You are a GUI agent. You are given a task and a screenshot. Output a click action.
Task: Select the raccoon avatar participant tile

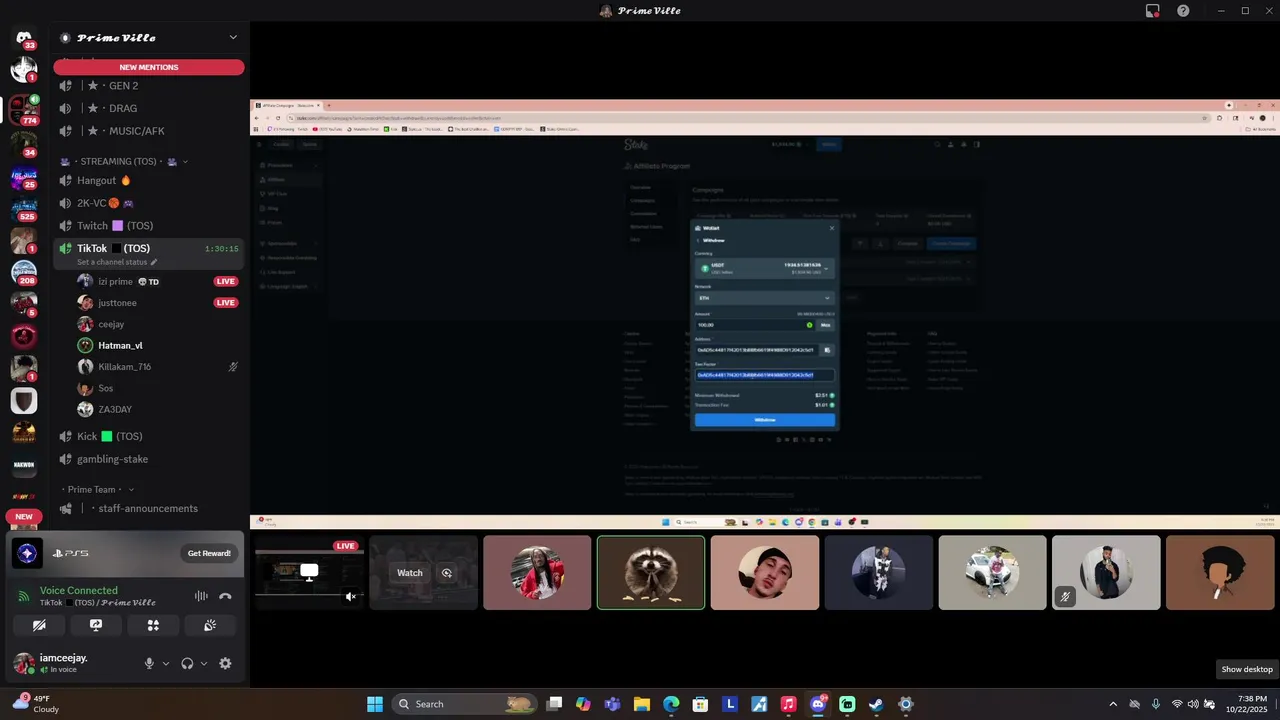651,572
